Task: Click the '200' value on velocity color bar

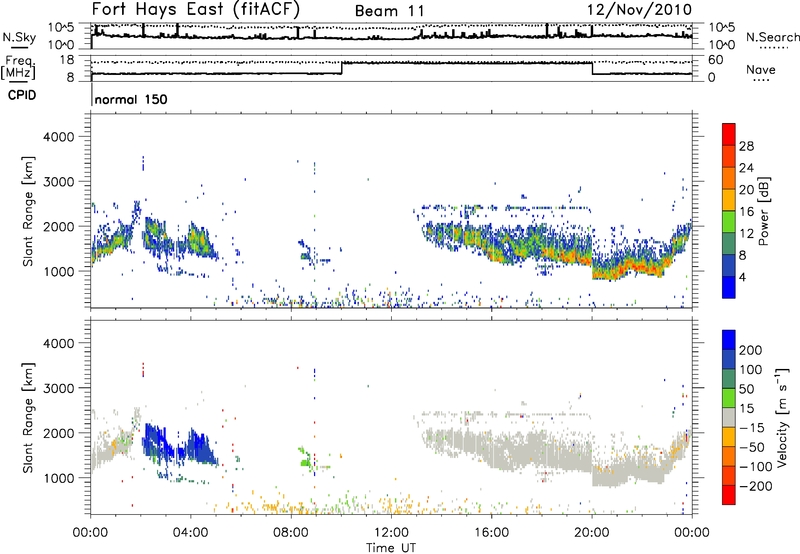Action: (x=751, y=350)
